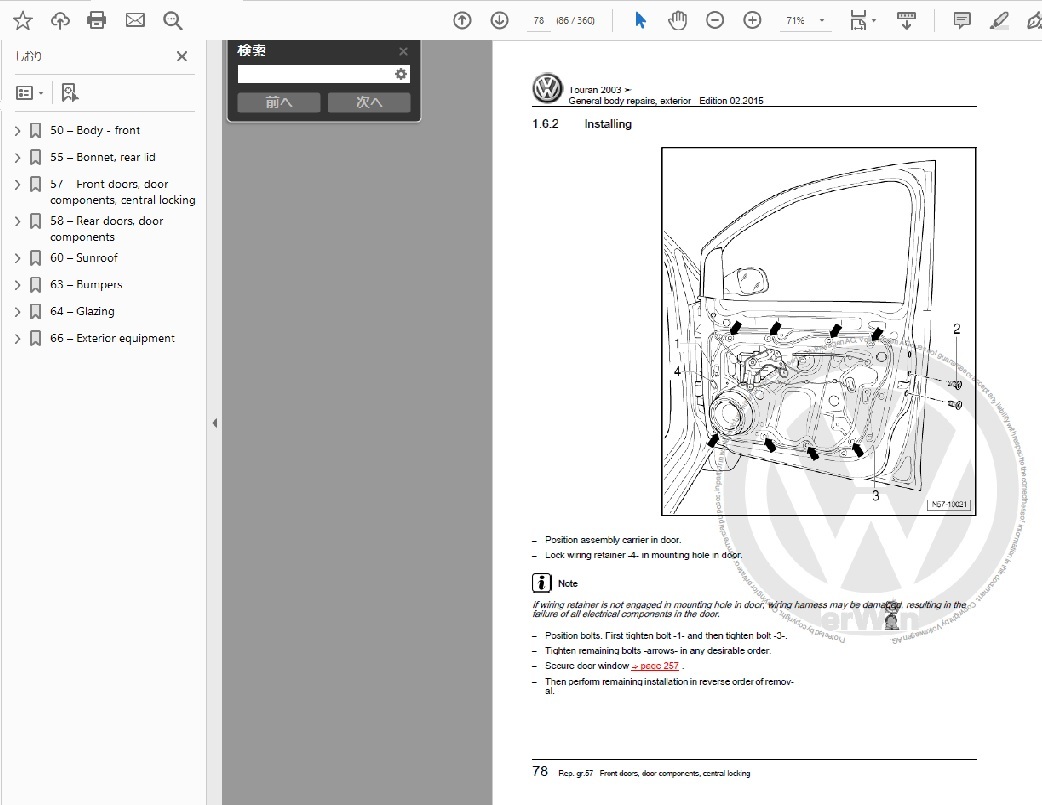Click the cloud upload icon
The height and width of the screenshot is (805, 1042).
[60, 20]
